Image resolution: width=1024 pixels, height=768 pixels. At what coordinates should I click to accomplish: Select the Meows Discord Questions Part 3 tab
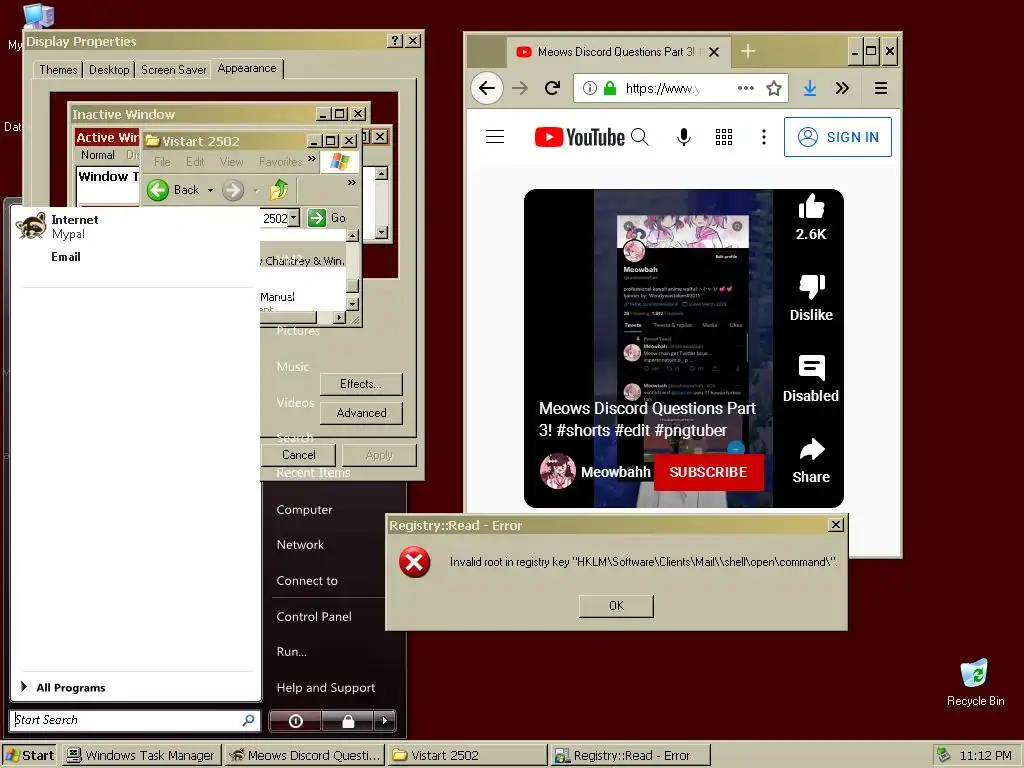tap(618, 52)
